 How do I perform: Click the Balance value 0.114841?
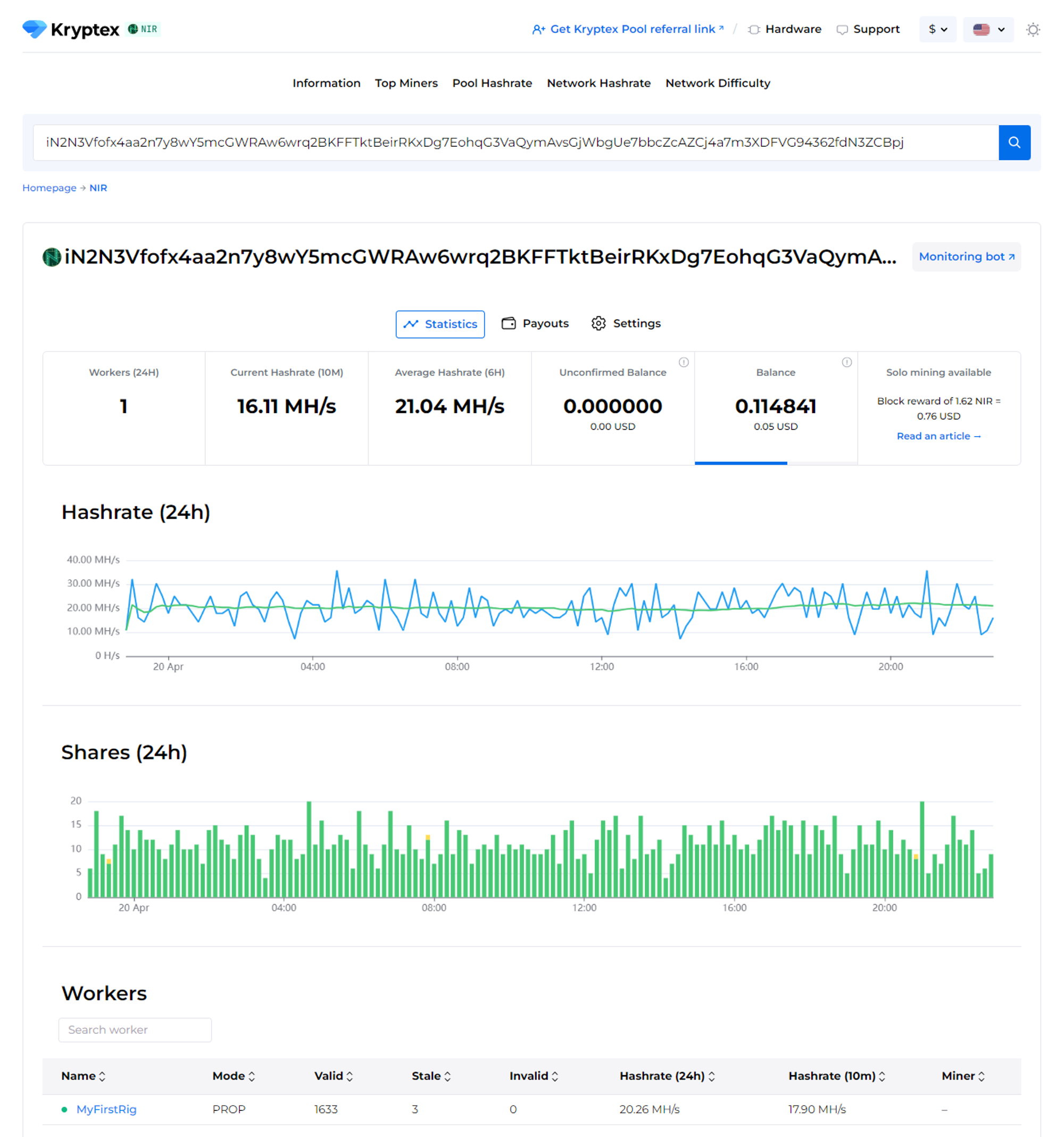[776, 406]
